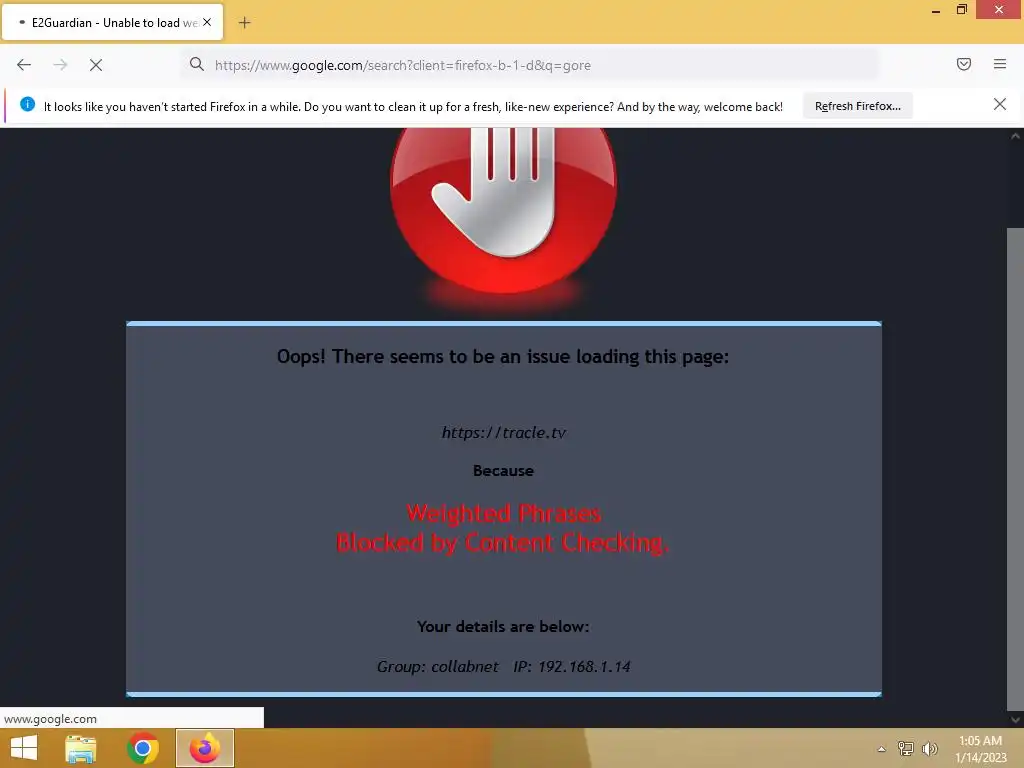1024x768 pixels.
Task: Close the Firefox window
Action: tap(999, 10)
